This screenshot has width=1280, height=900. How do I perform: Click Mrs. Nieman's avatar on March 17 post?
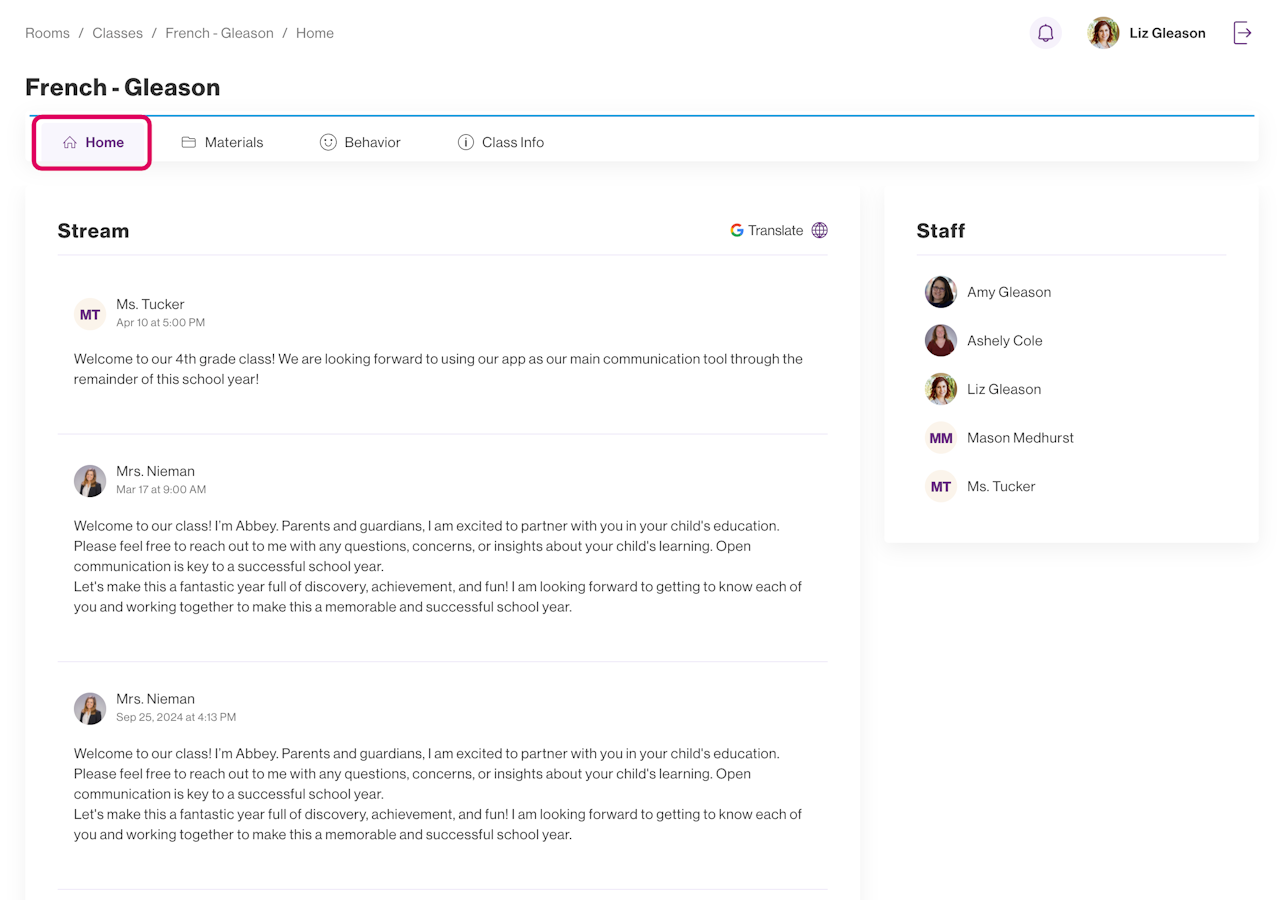[x=90, y=481]
